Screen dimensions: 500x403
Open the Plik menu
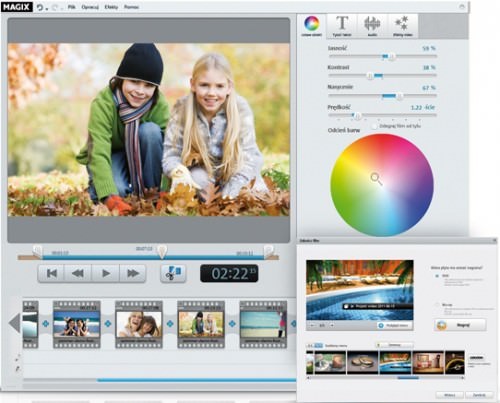pyautogui.click(x=71, y=7)
